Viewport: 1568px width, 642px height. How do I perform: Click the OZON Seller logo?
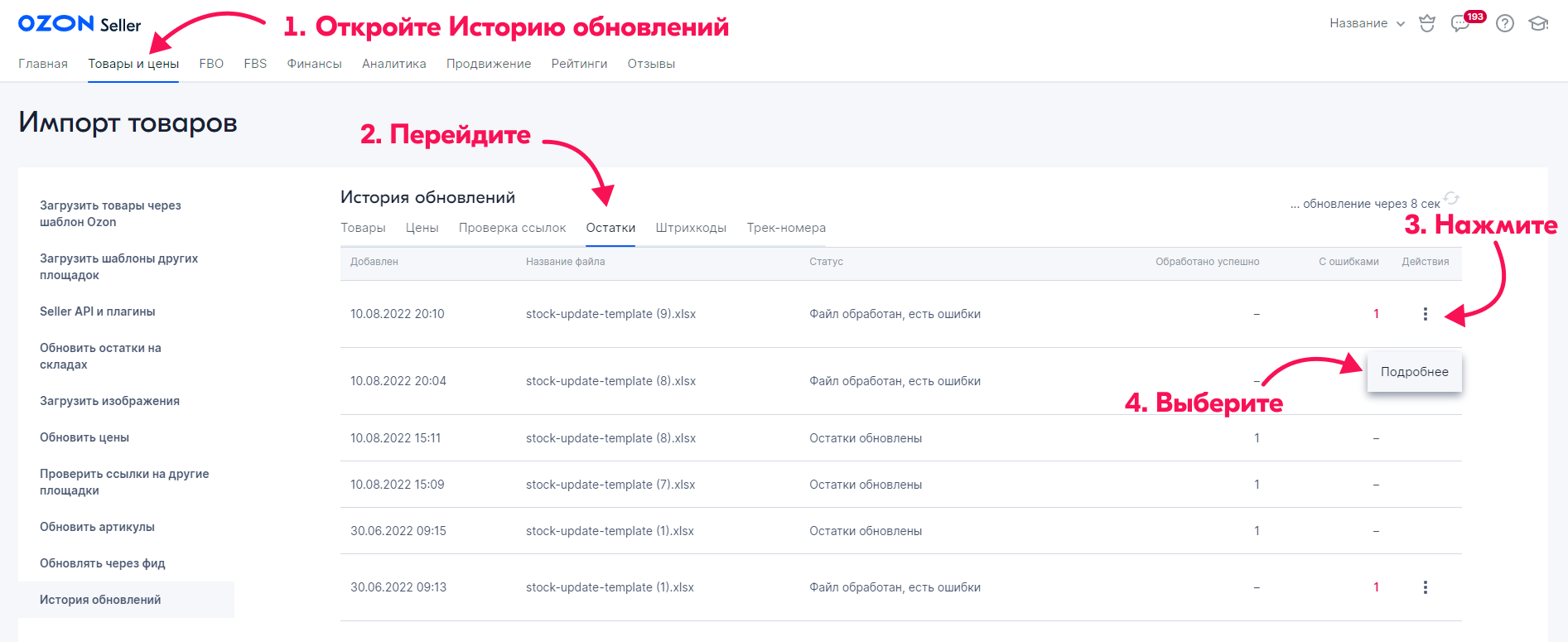pyautogui.click(x=80, y=24)
